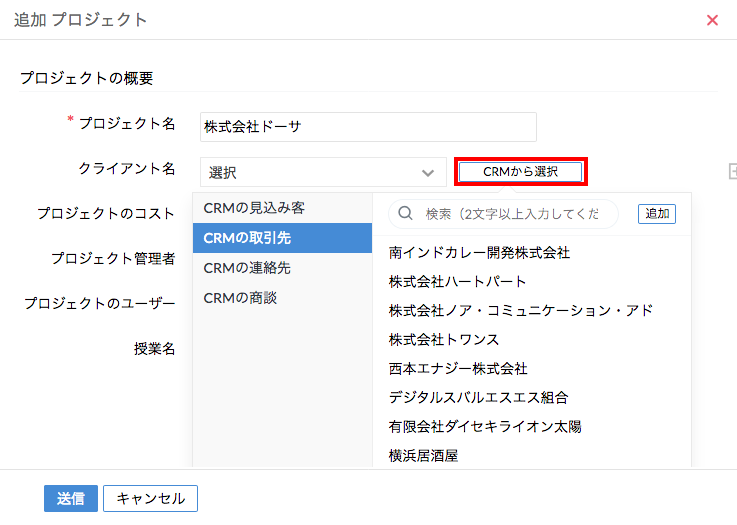Click the CRMから選択 button

[x=520, y=172]
